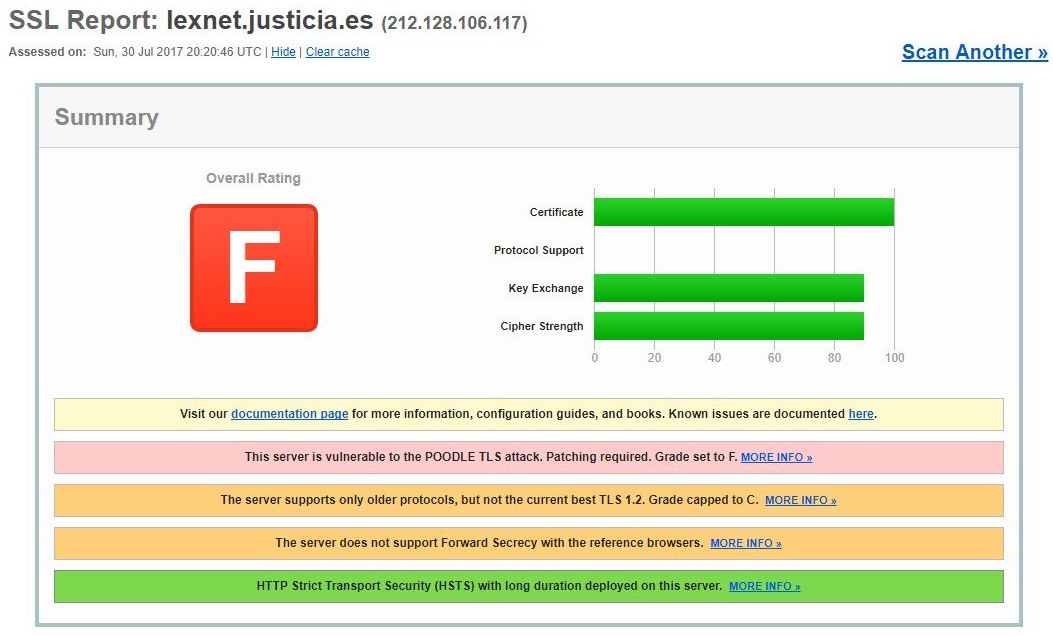1053x636 pixels.
Task: Click the server IP address in the title
Action: tap(454, 23)
